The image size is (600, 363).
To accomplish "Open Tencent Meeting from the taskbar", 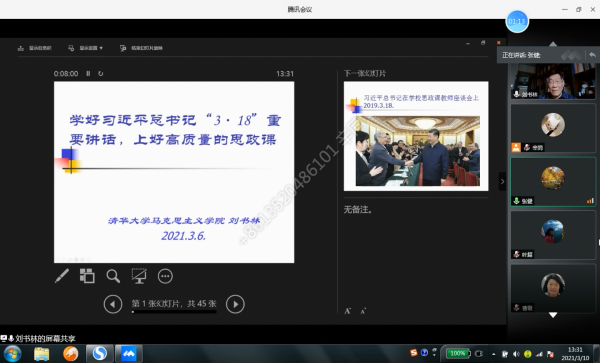I will click(129, 353).
